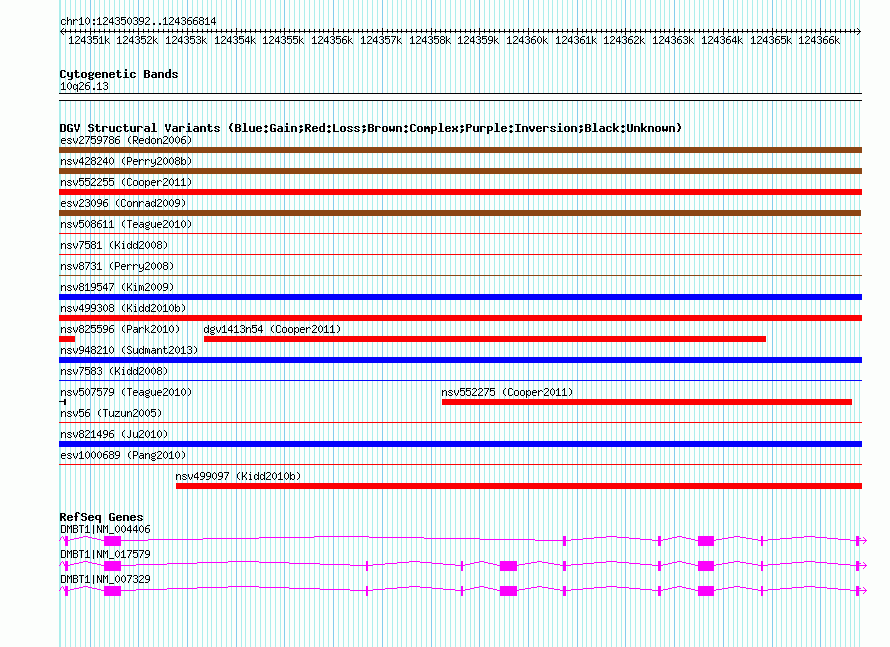
Task: Open variant nsv508611 (Teague2010) label
Action: [126, 224]
